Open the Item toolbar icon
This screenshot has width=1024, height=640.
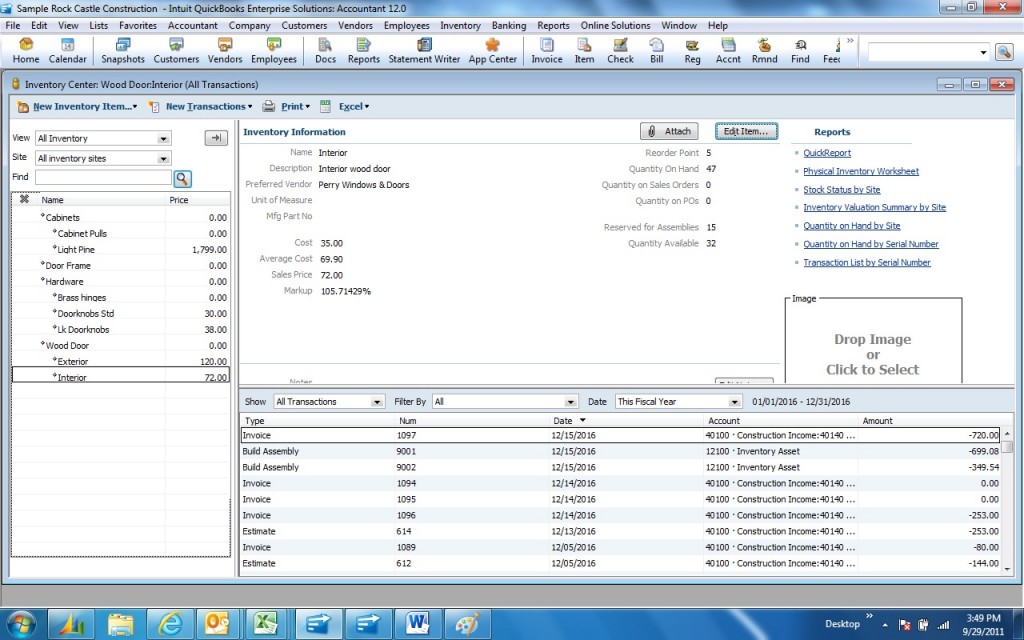pos(584,50)
